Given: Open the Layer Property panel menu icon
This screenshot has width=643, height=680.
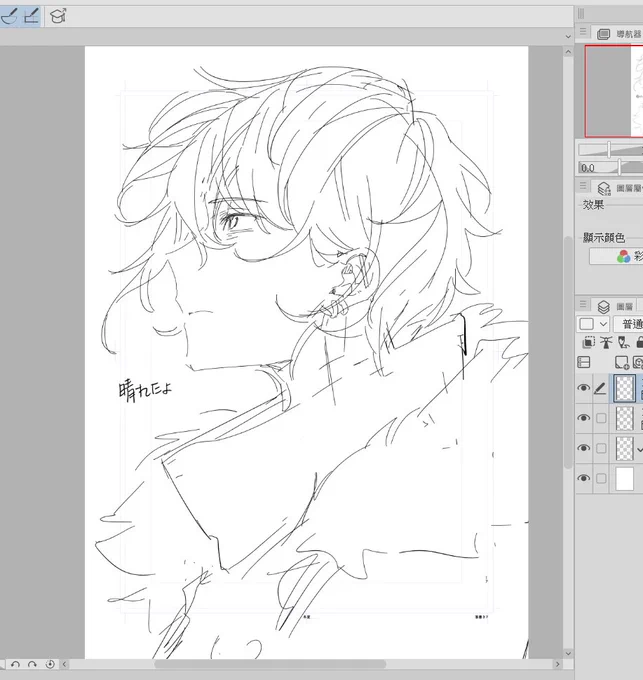Looking at the screenshot, I should [583, 186].
